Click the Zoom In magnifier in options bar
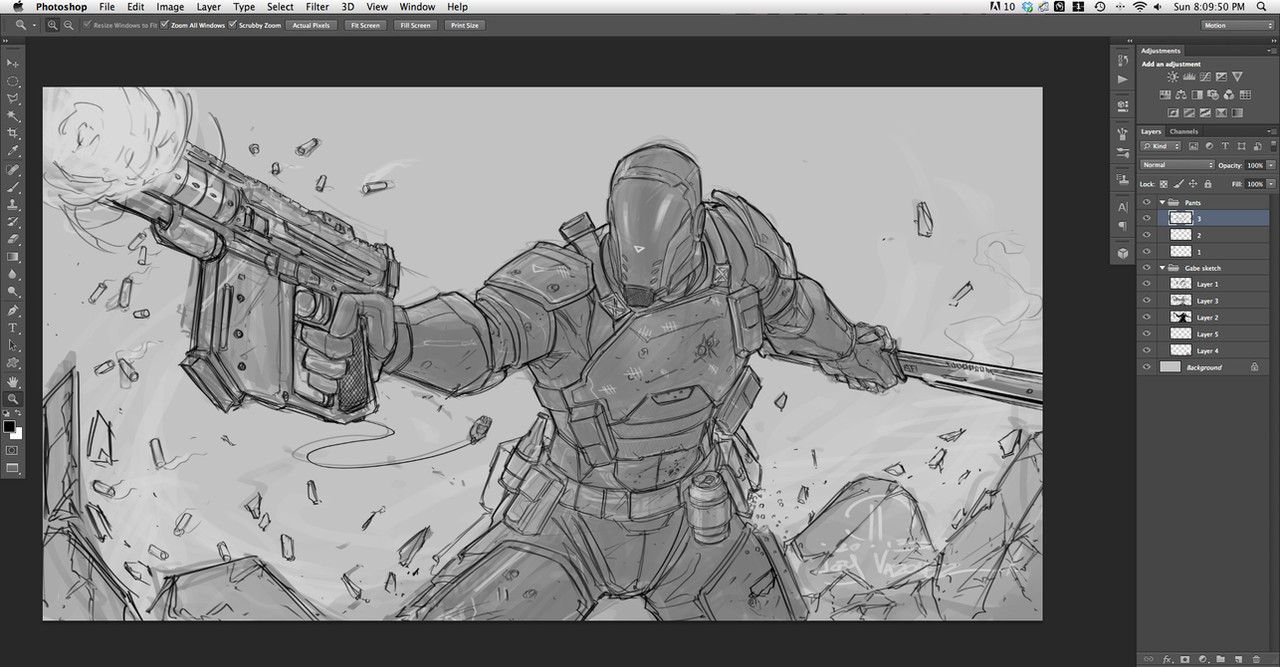1280x667 pixels. point(52,25)
